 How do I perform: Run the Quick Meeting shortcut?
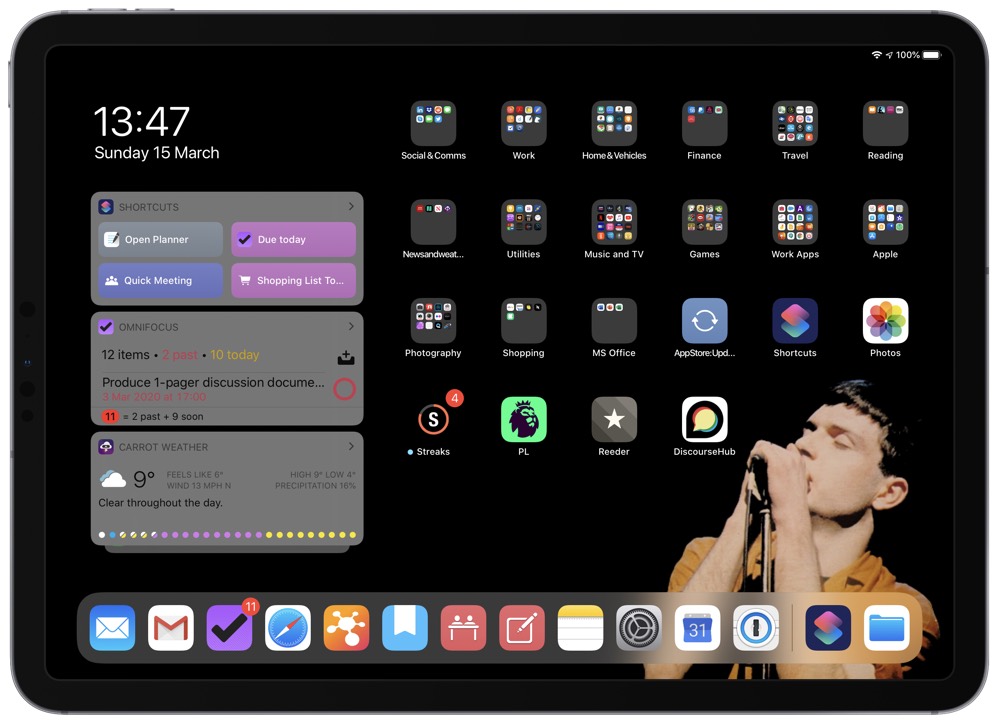[161, 281]
